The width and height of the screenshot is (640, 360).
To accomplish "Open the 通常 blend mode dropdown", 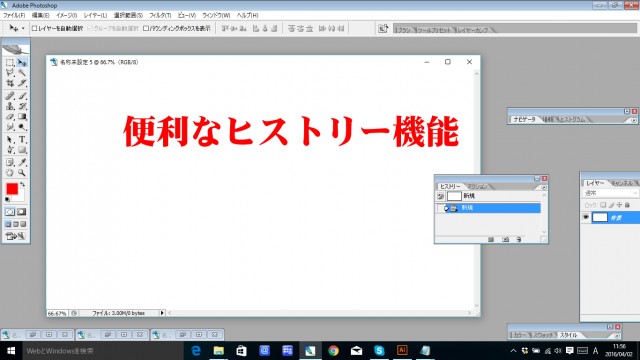I will tap(611, 193).
